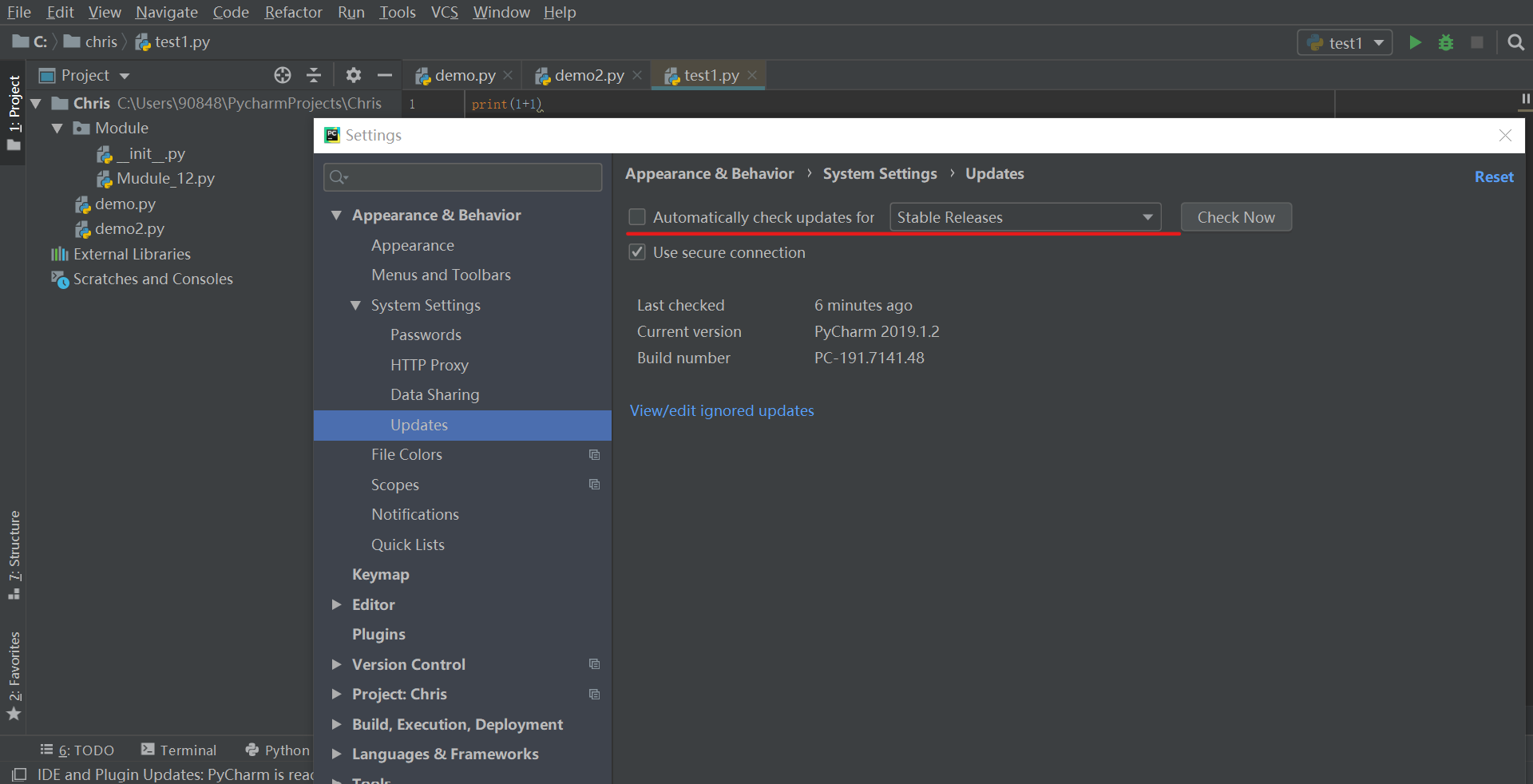Viewport: 1533px width, 784px height.
Task: Open the test1 run configuration dropdown
Action: pos(1345,42)
